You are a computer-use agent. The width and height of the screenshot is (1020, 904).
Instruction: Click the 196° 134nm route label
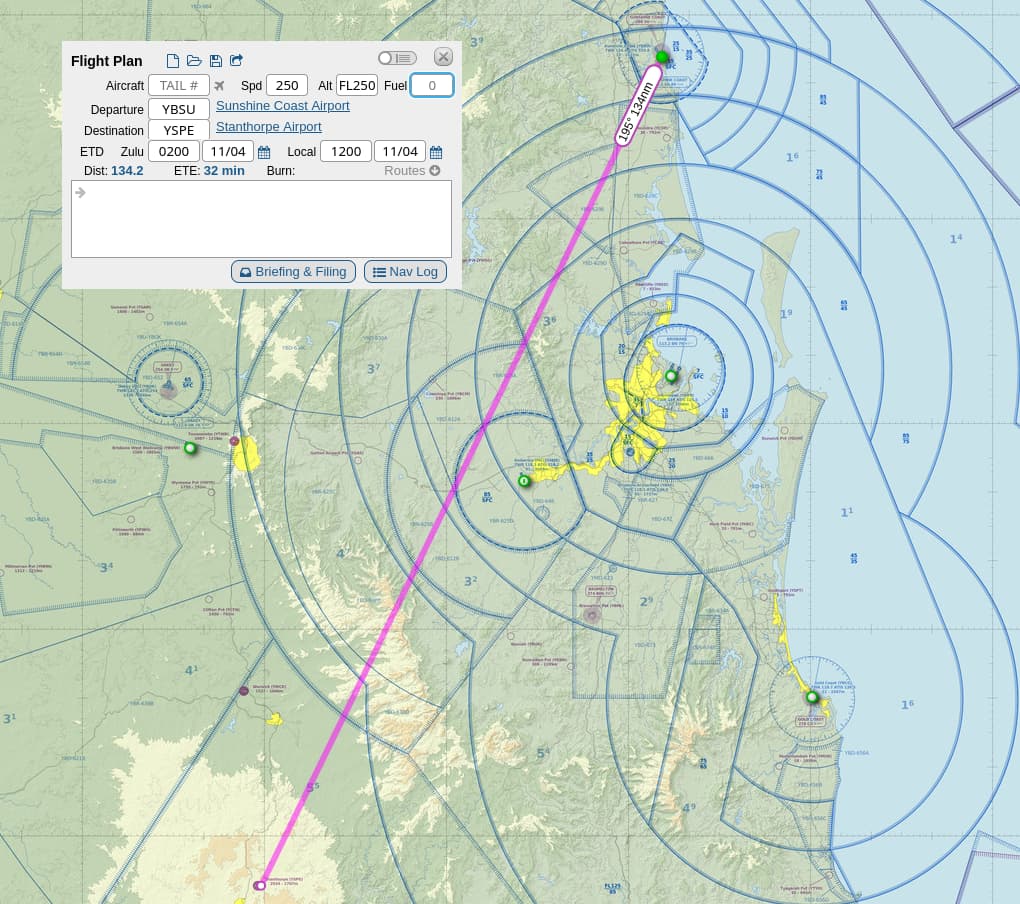[636, 107]
